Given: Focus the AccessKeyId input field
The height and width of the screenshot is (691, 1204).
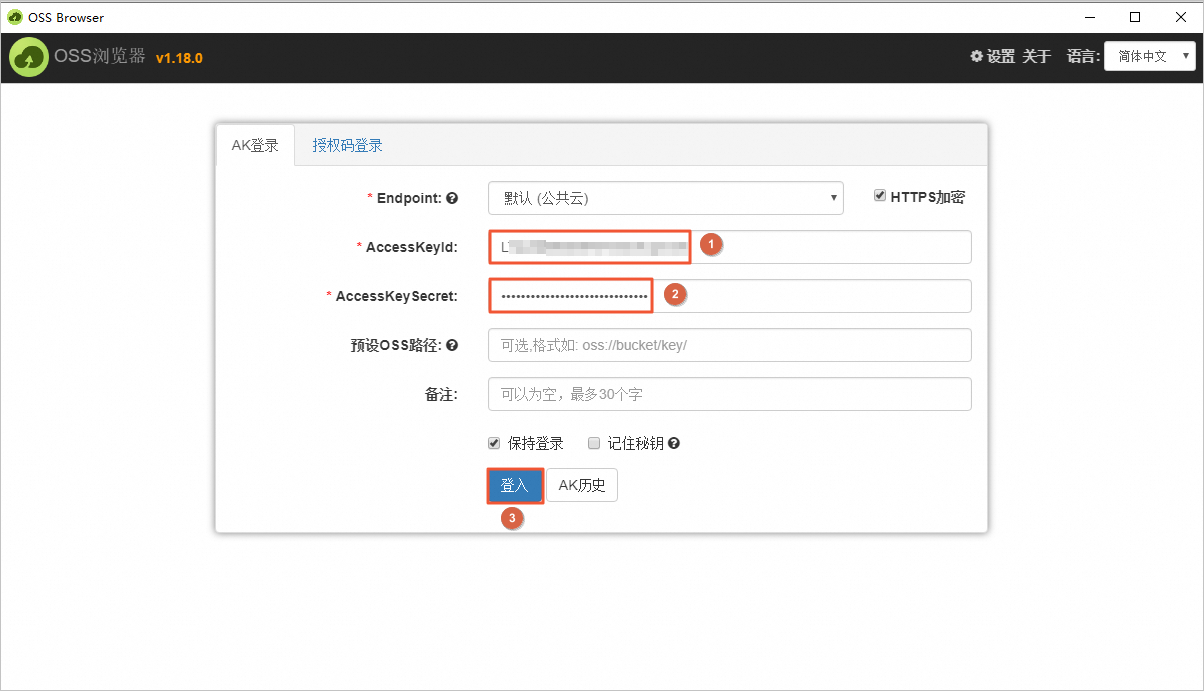Looking at the screenshot, I should pos(730,247).
